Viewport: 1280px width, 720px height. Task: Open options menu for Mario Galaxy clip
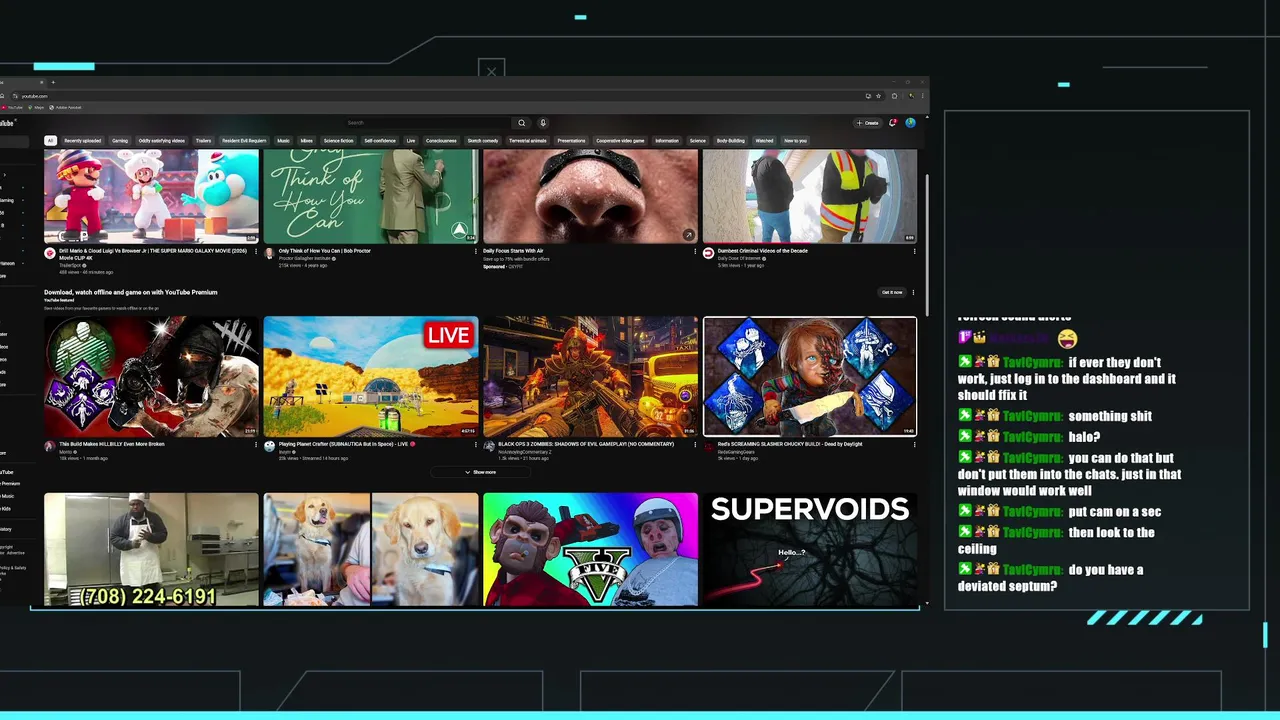coord(255,251)
